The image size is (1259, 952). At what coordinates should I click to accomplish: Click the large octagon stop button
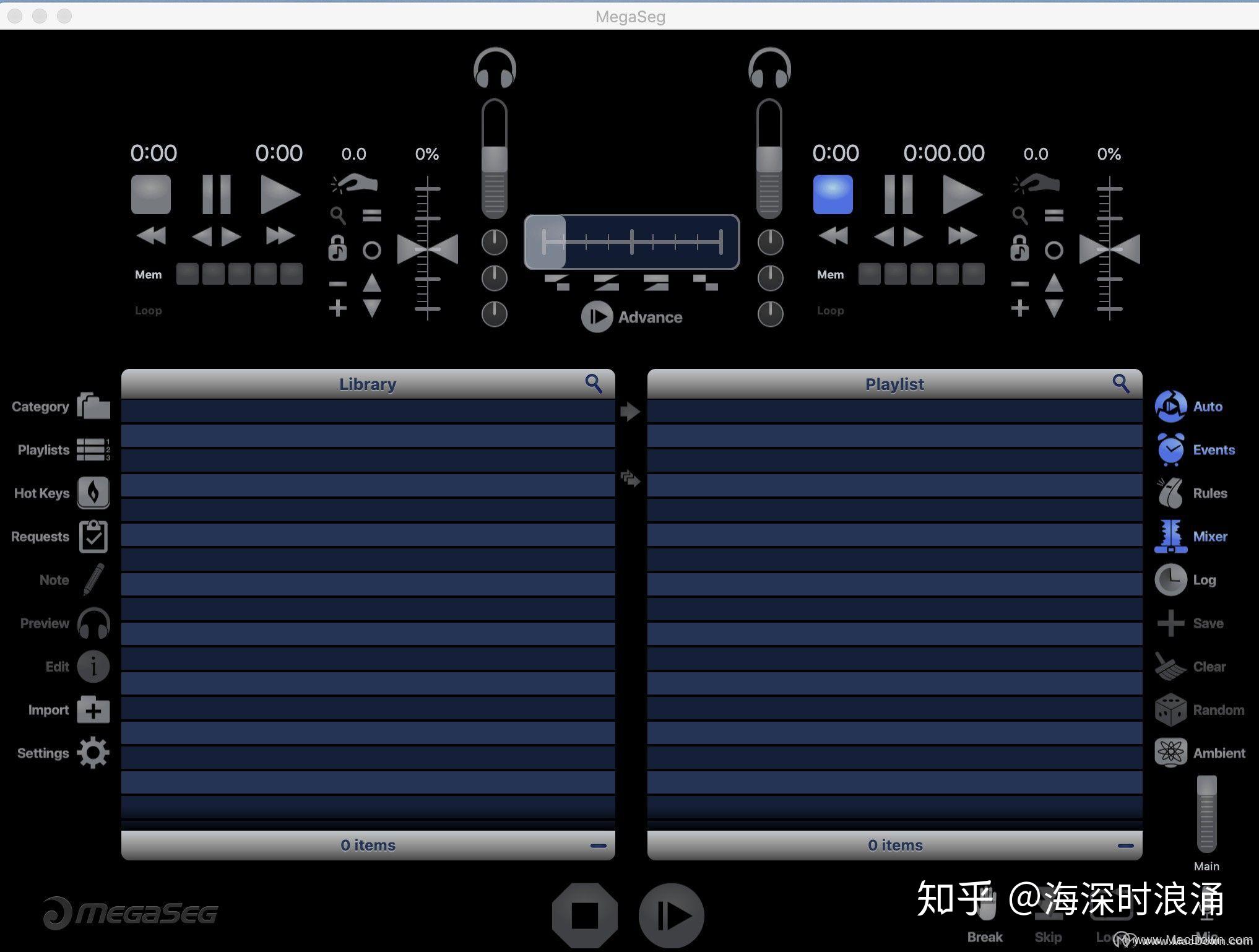pyautogui.click(x=585, y=915)
